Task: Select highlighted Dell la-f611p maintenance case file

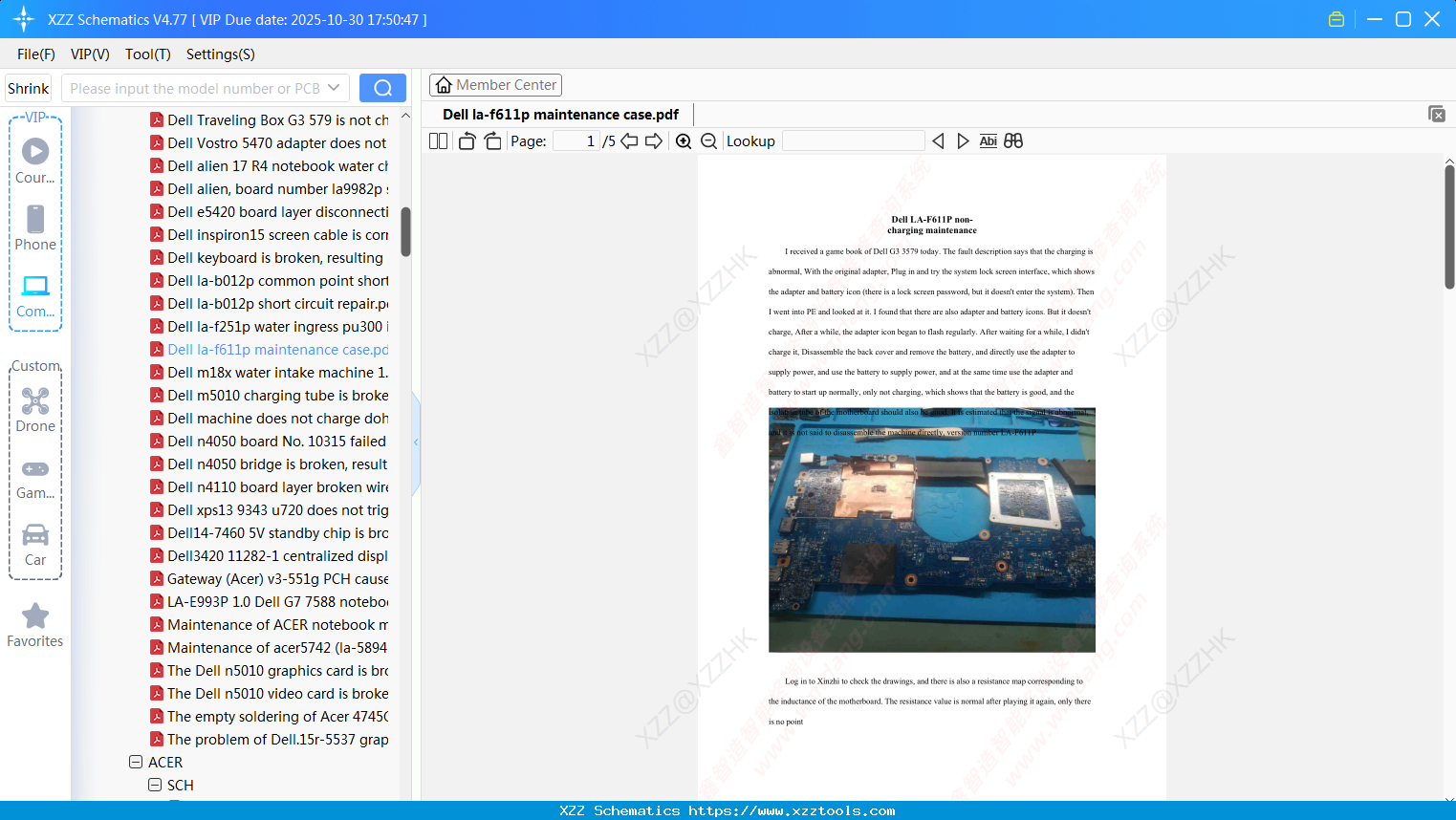Action: click(270, 350)
